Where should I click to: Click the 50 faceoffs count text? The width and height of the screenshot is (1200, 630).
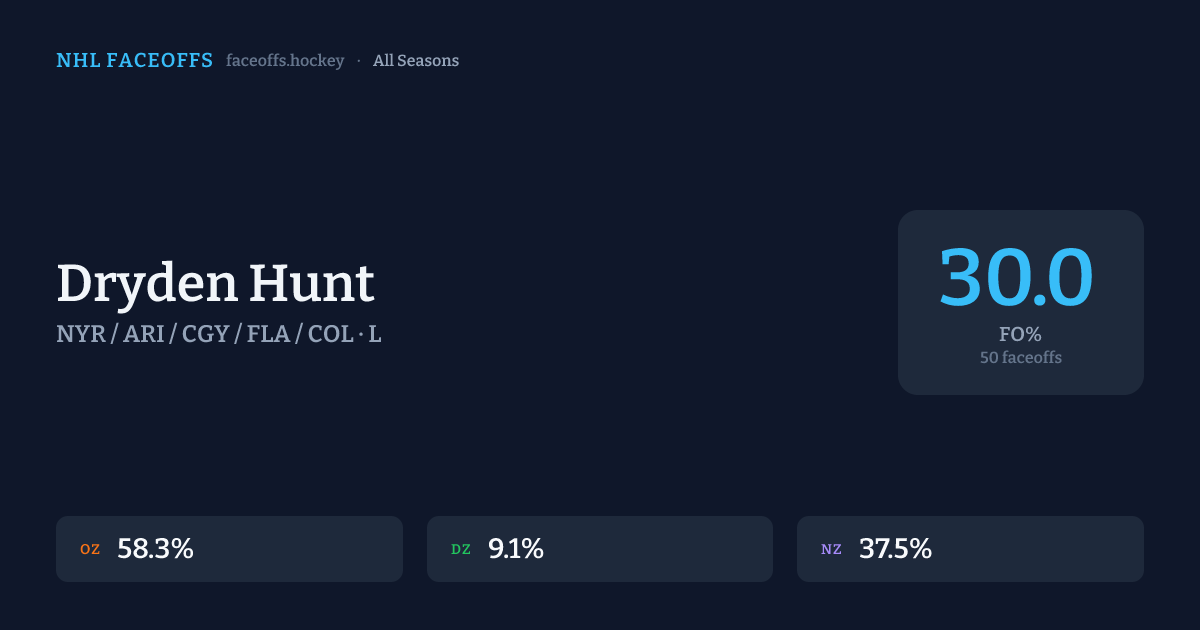point(1020,357)
